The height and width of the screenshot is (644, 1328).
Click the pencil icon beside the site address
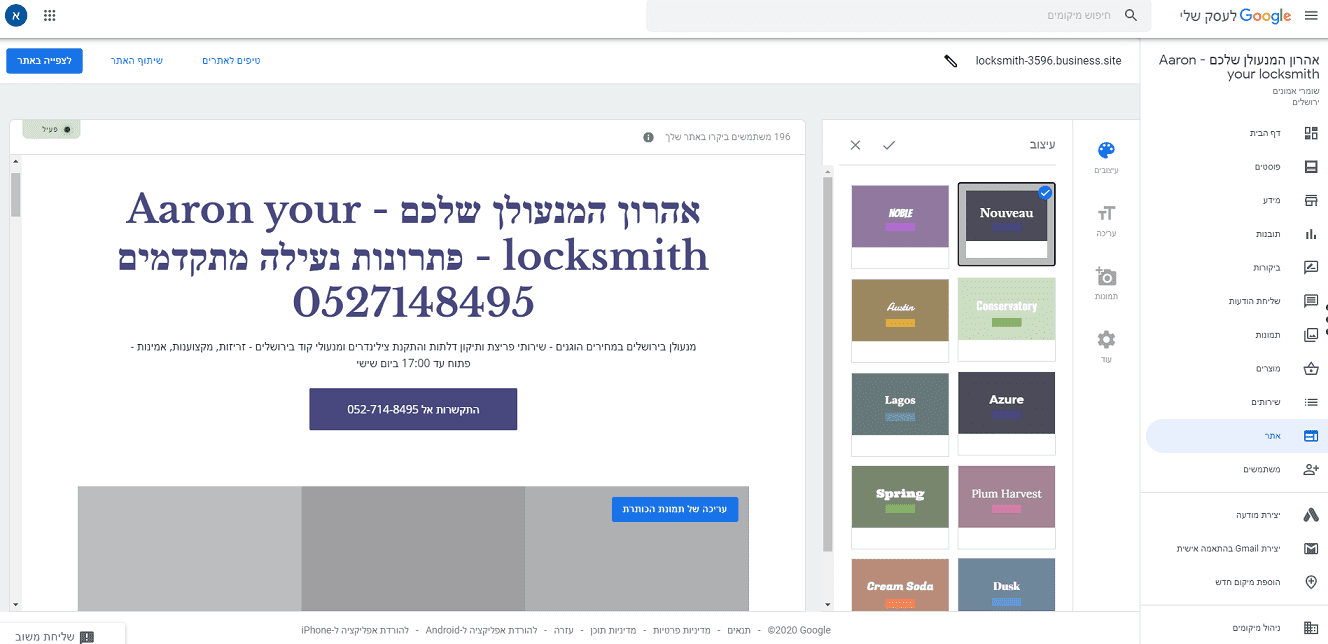(952, 60)
